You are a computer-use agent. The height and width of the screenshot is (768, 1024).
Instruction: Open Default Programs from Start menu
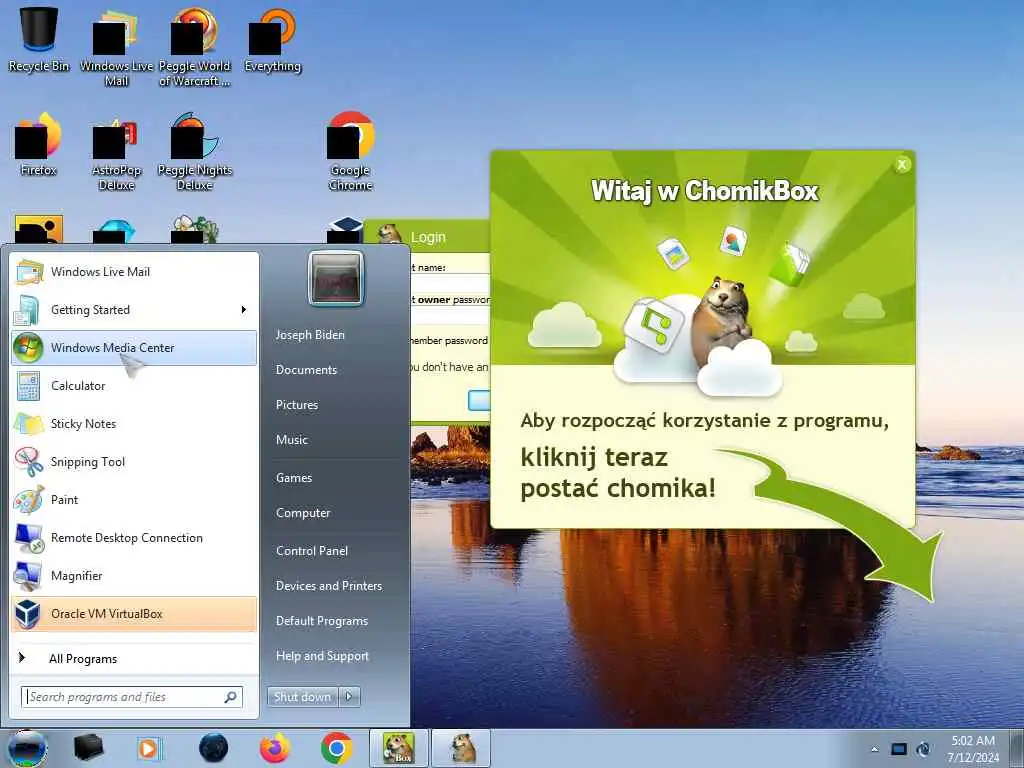click(x=322, y=621)
